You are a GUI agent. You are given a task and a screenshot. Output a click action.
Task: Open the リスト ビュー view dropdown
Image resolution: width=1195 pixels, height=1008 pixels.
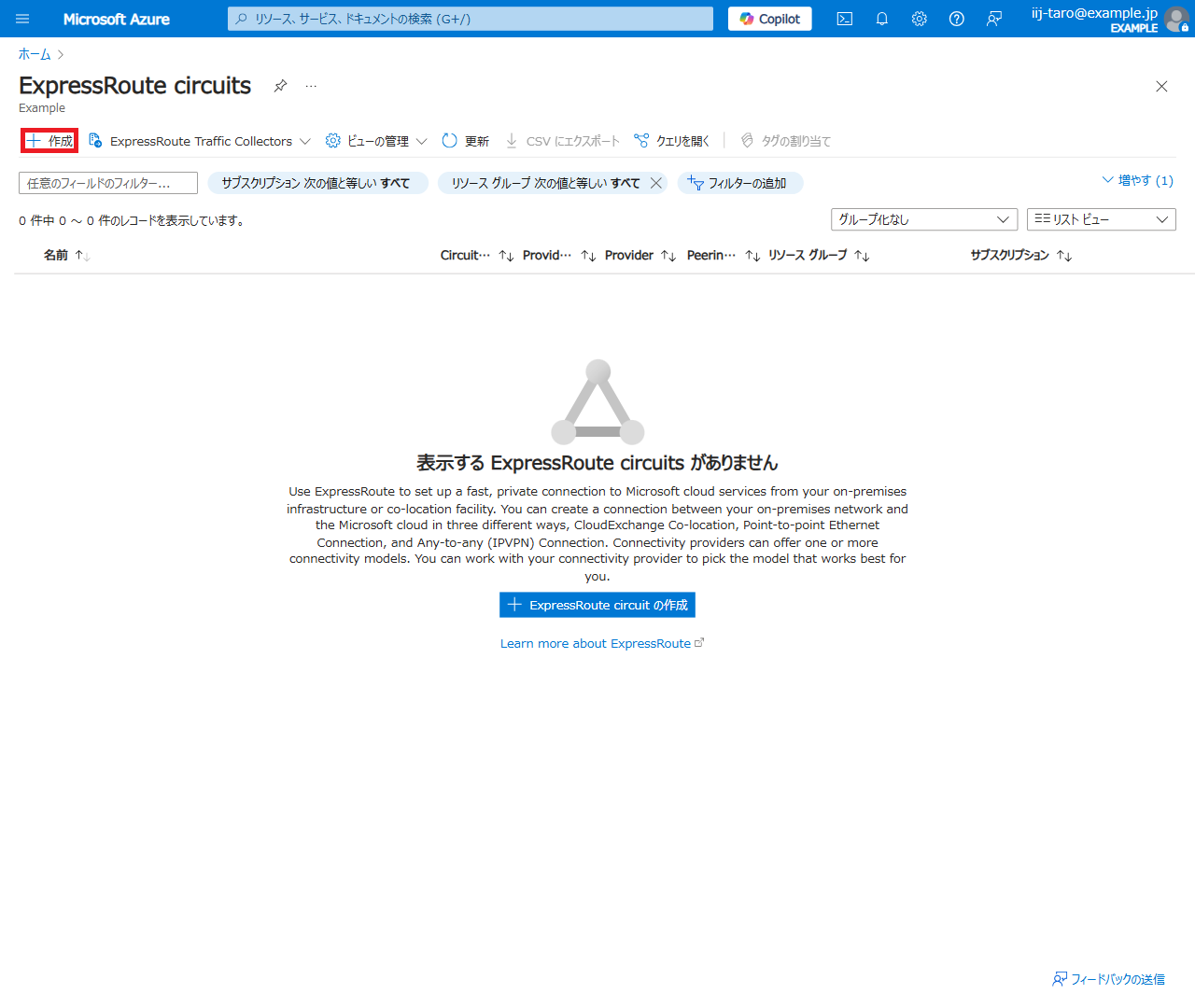(1102, 219)
